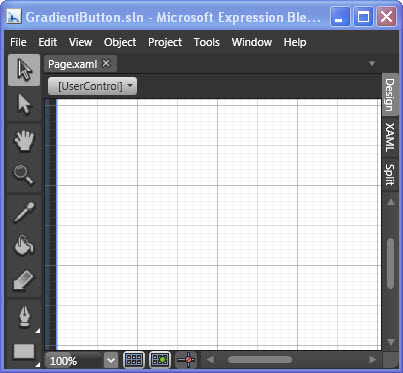Select the Pen tool
Viewport: 403px width, 373px height.
coord(24,317)
